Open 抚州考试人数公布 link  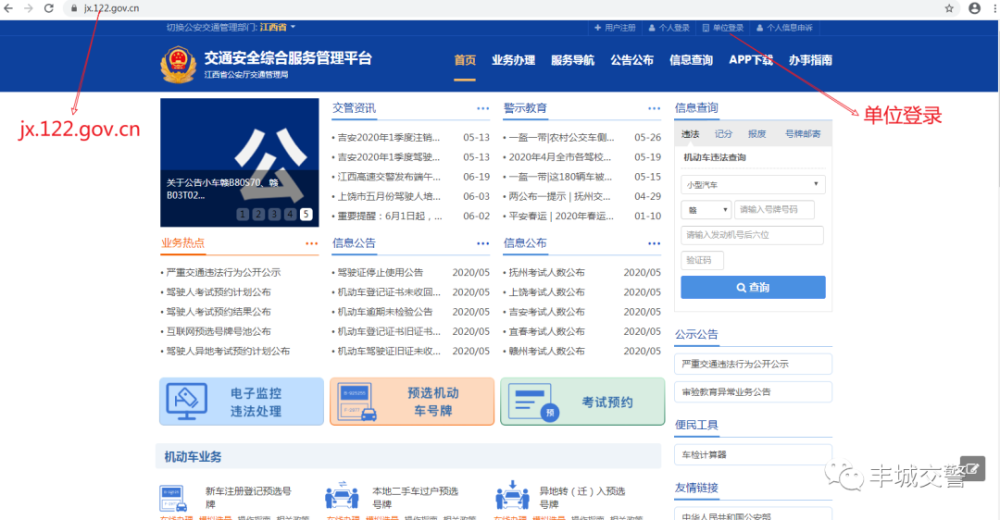[x=547, y=272]
